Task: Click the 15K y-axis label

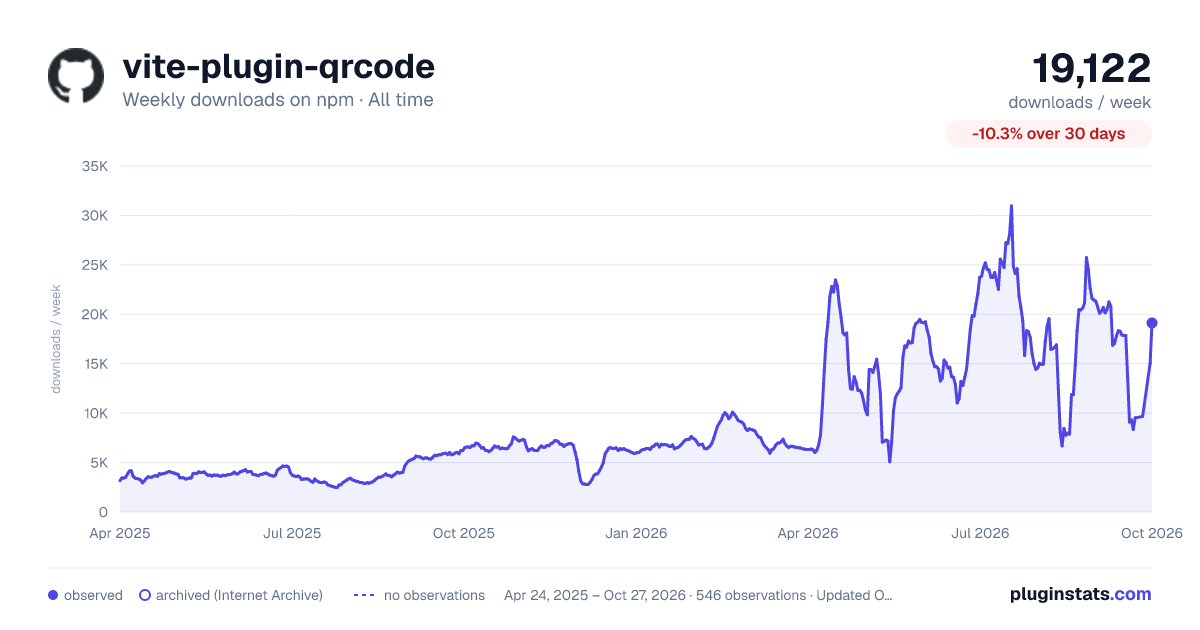Action: click(94, 364)
